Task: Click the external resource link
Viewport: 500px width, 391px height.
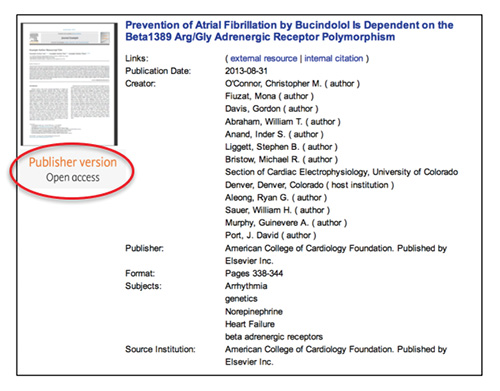Action: point(263,58)
